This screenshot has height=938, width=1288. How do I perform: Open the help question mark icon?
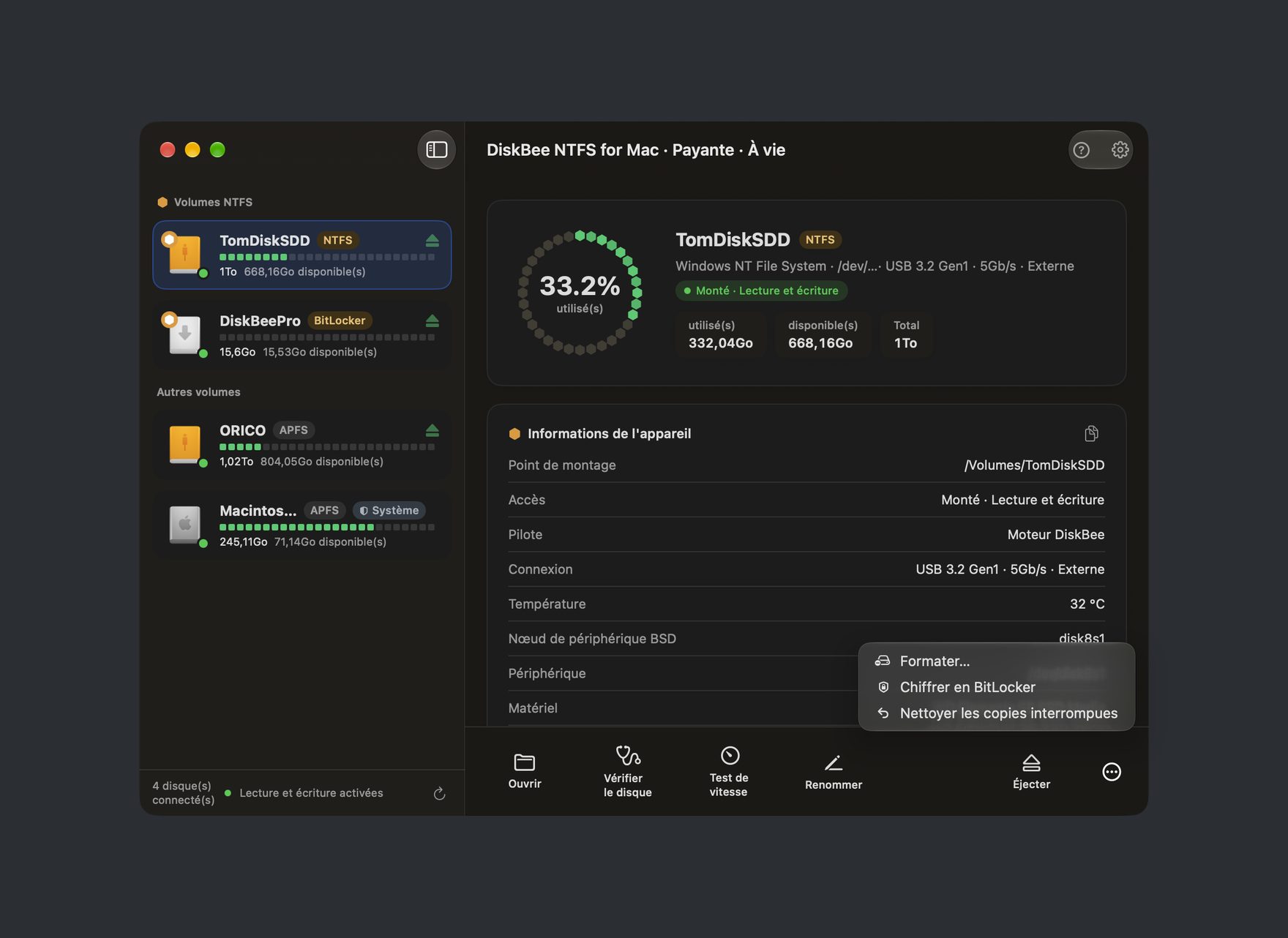click(x=1081, y=150)
